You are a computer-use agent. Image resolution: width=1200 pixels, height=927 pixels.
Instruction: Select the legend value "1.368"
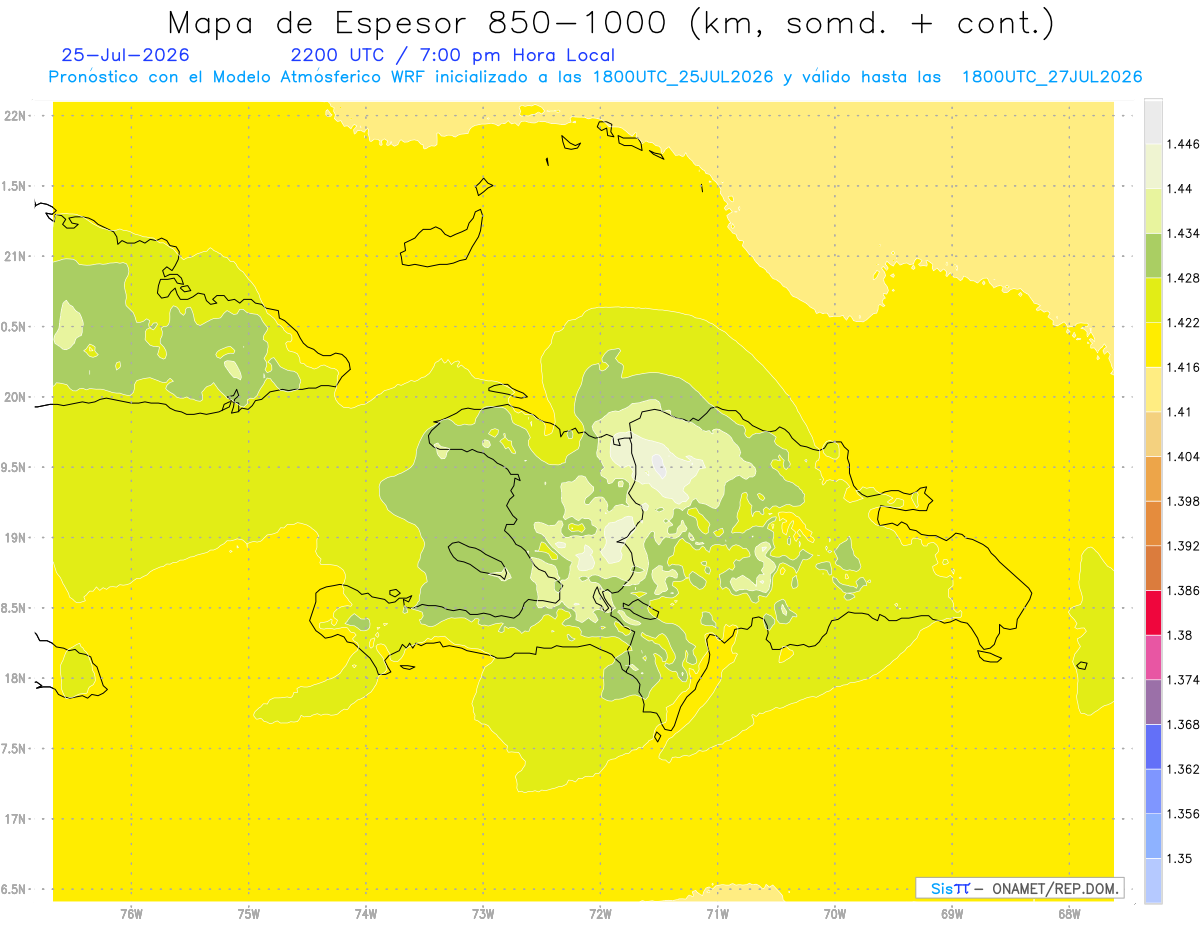[1183, 724]
